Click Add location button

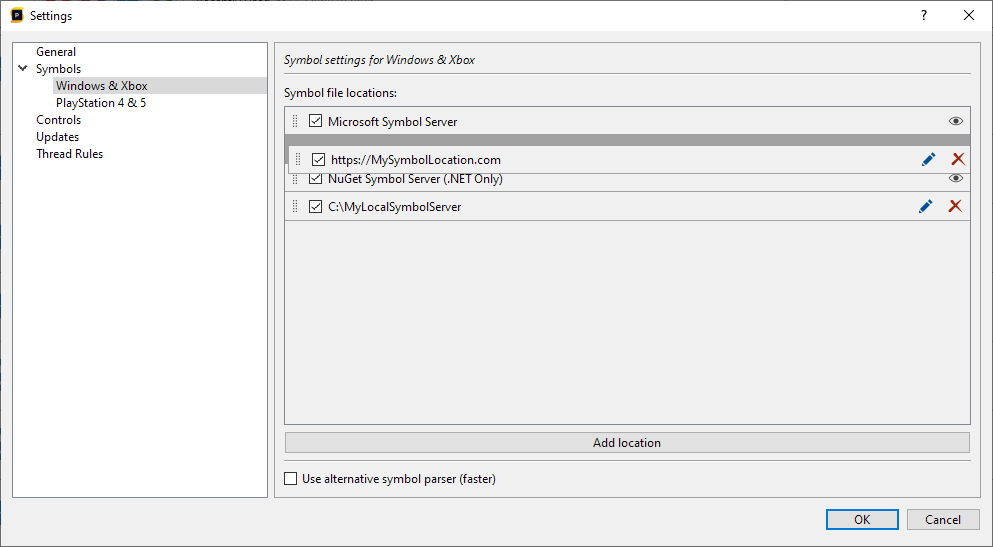[627, 443]
